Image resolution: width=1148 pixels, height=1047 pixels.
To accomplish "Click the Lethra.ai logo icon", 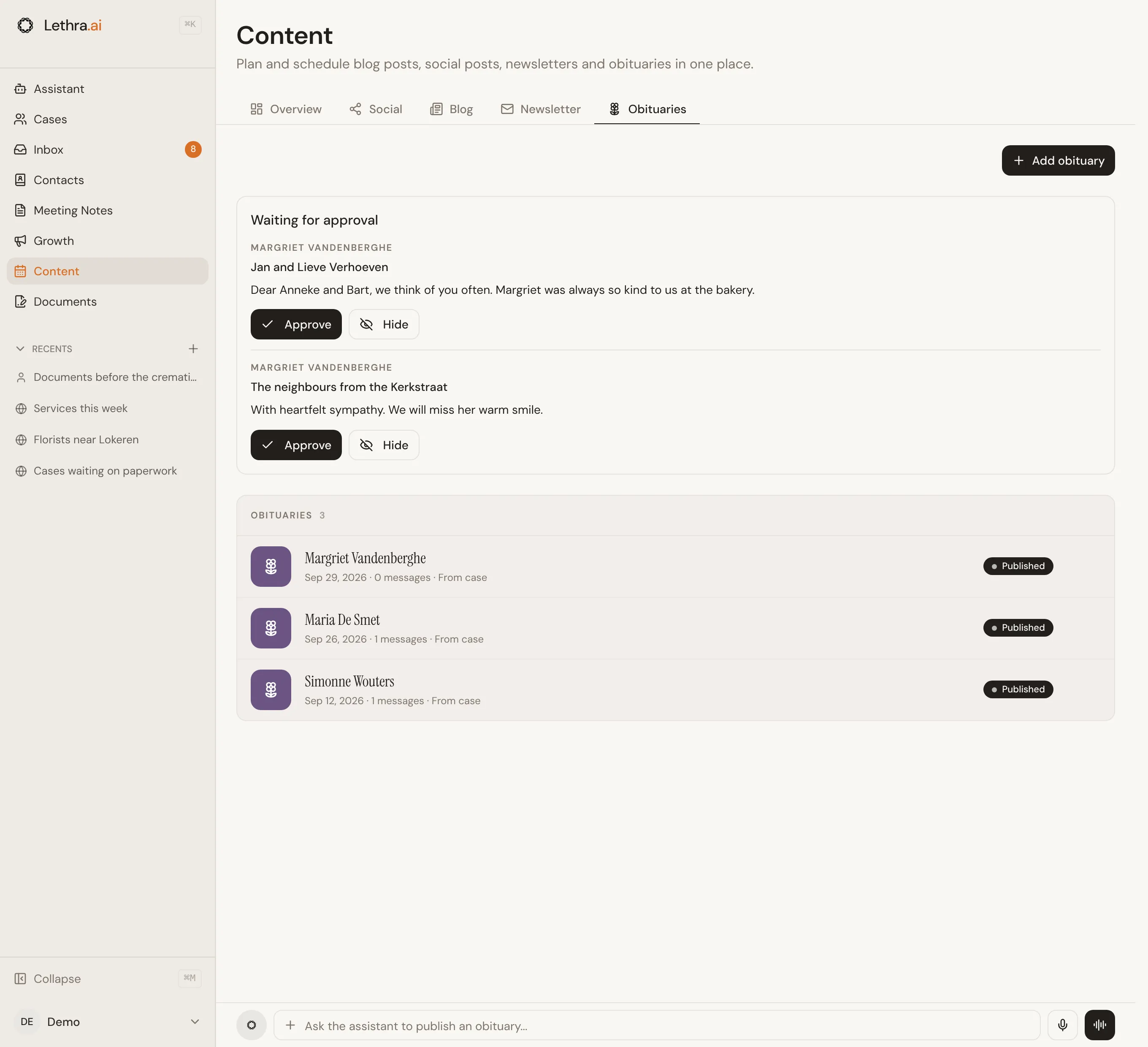I will 25,25.
